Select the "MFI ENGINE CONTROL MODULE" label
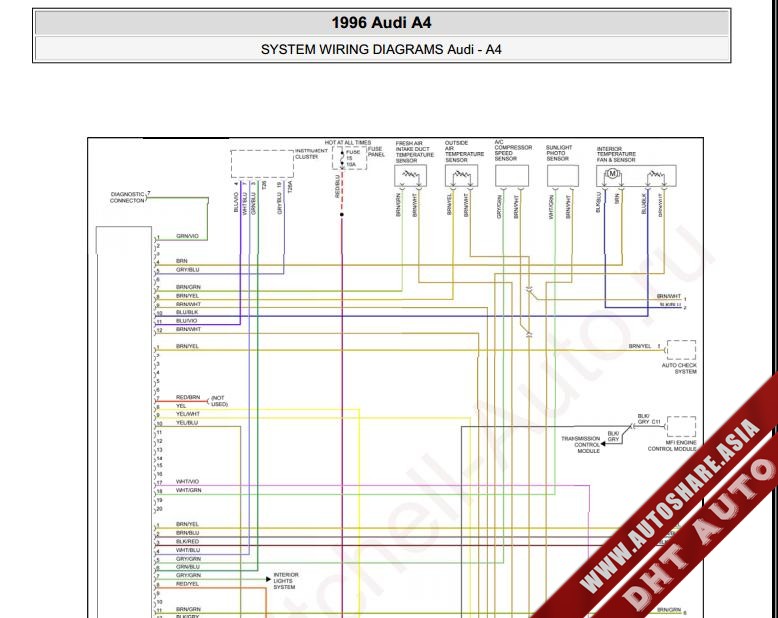 672,445
